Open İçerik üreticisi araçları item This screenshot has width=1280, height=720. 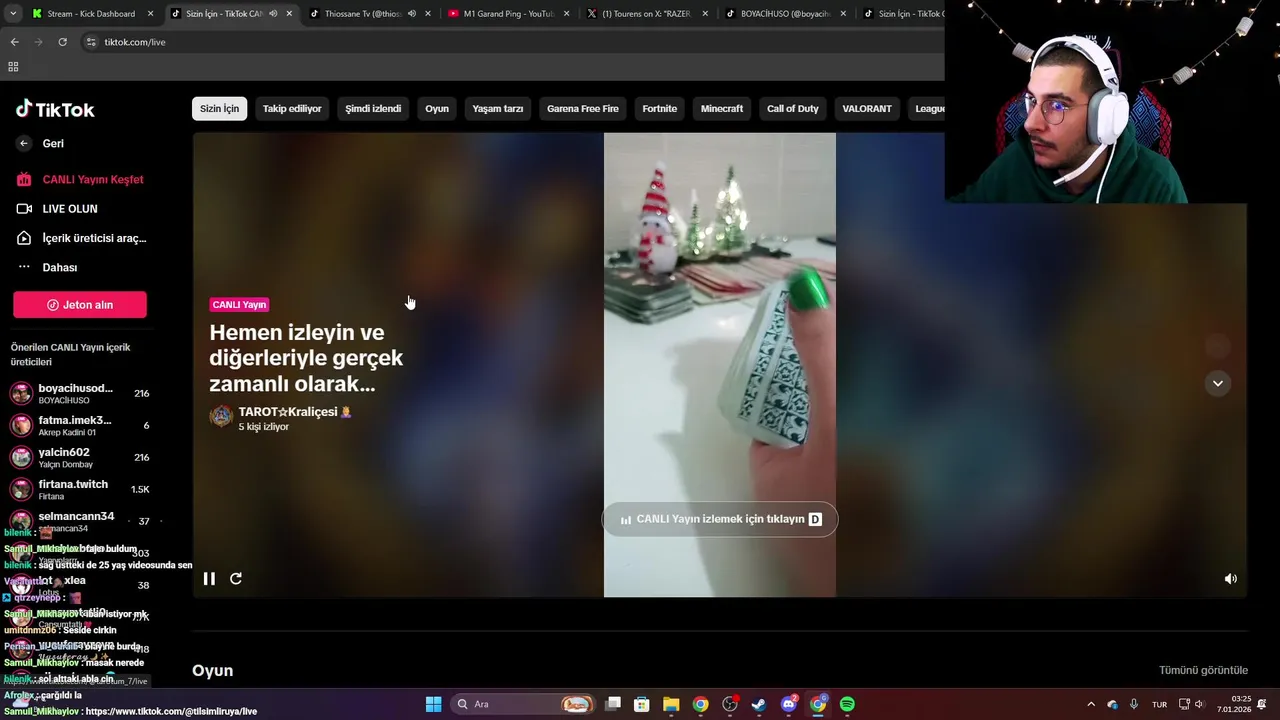point(80,238)
